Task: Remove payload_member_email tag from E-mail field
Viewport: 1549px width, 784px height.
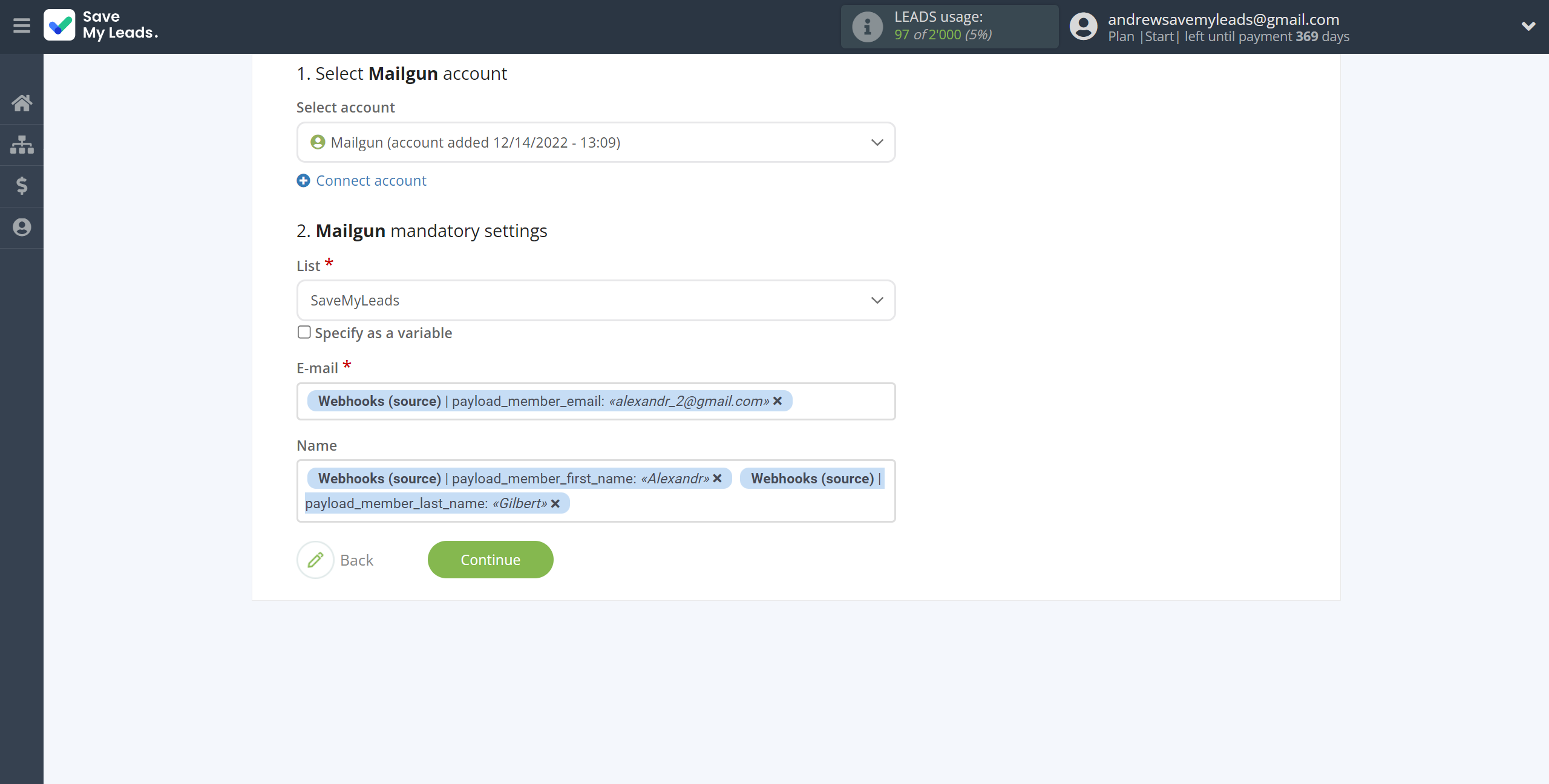Action: tap(778, 401)
